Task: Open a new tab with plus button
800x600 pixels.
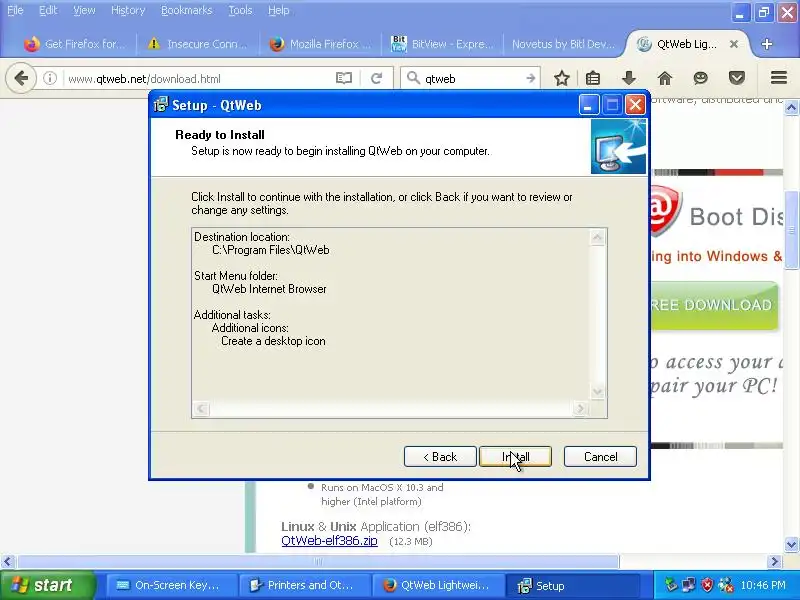Action: pos(766,44)
